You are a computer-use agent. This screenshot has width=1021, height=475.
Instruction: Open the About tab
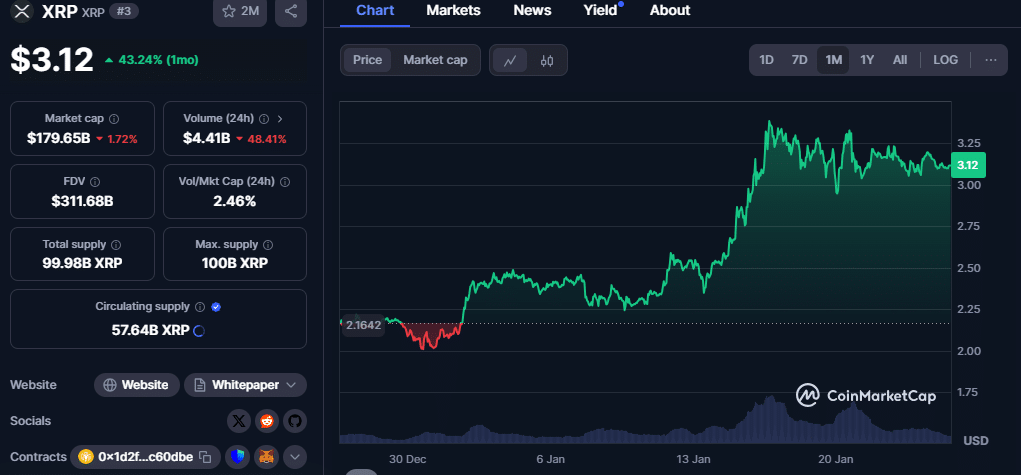point(670,10)
